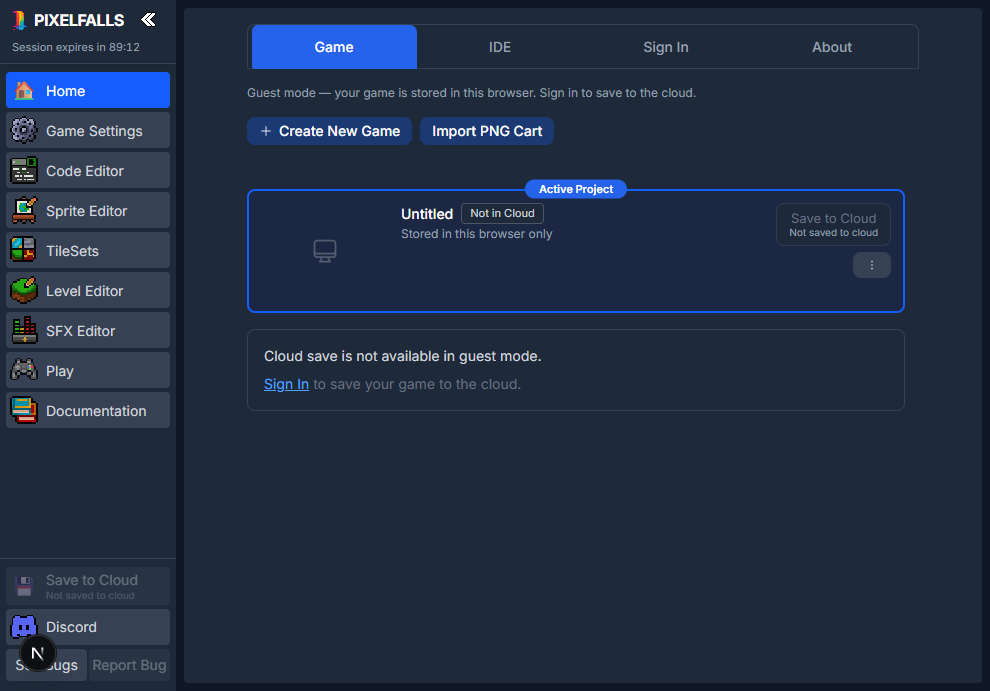
Task: Click the plus icon on Create New Game
Action: pyautogui.click(x=266, y=131)
